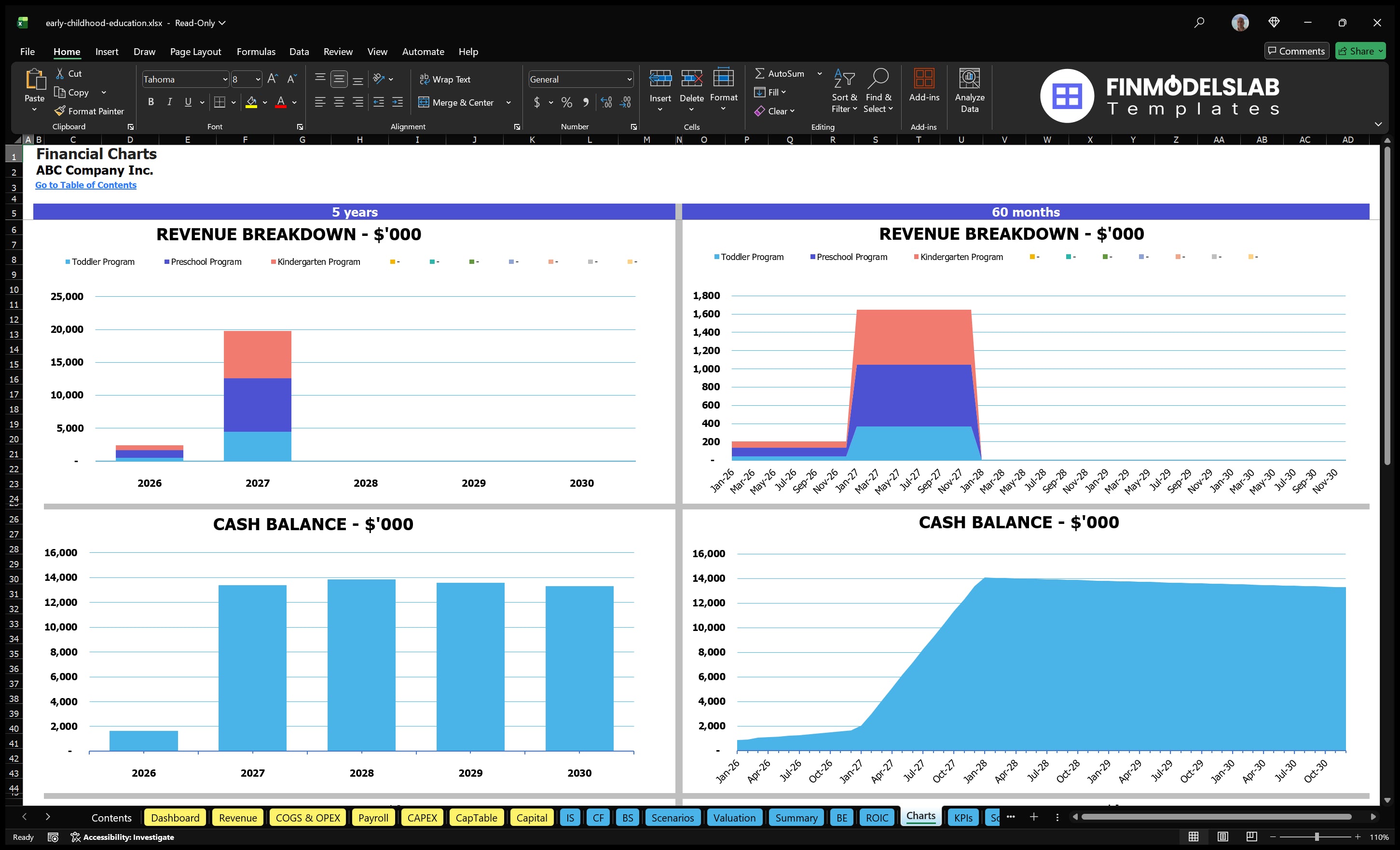
Task: Open the number format dropdown
Action: [x=629, y=79]
